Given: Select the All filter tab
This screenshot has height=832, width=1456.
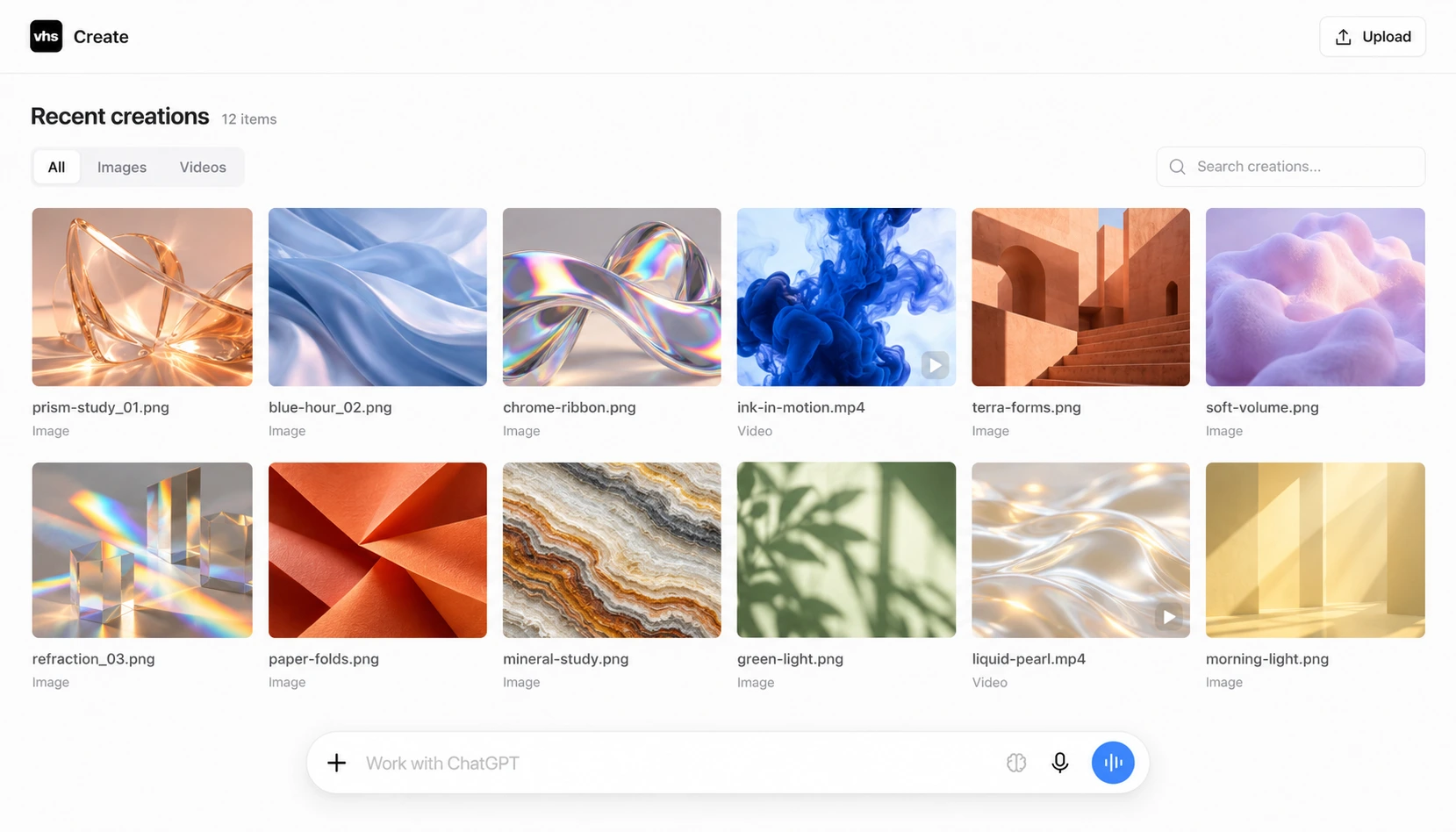Looking at the screenshot, I should click(x=56, y=167).
